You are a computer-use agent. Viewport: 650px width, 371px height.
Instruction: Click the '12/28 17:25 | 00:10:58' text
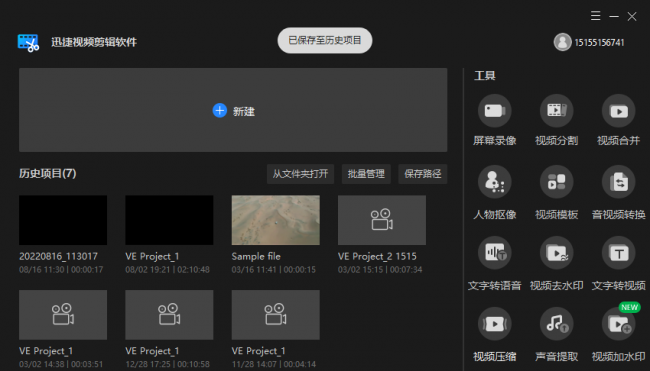(x=167, y=364)
